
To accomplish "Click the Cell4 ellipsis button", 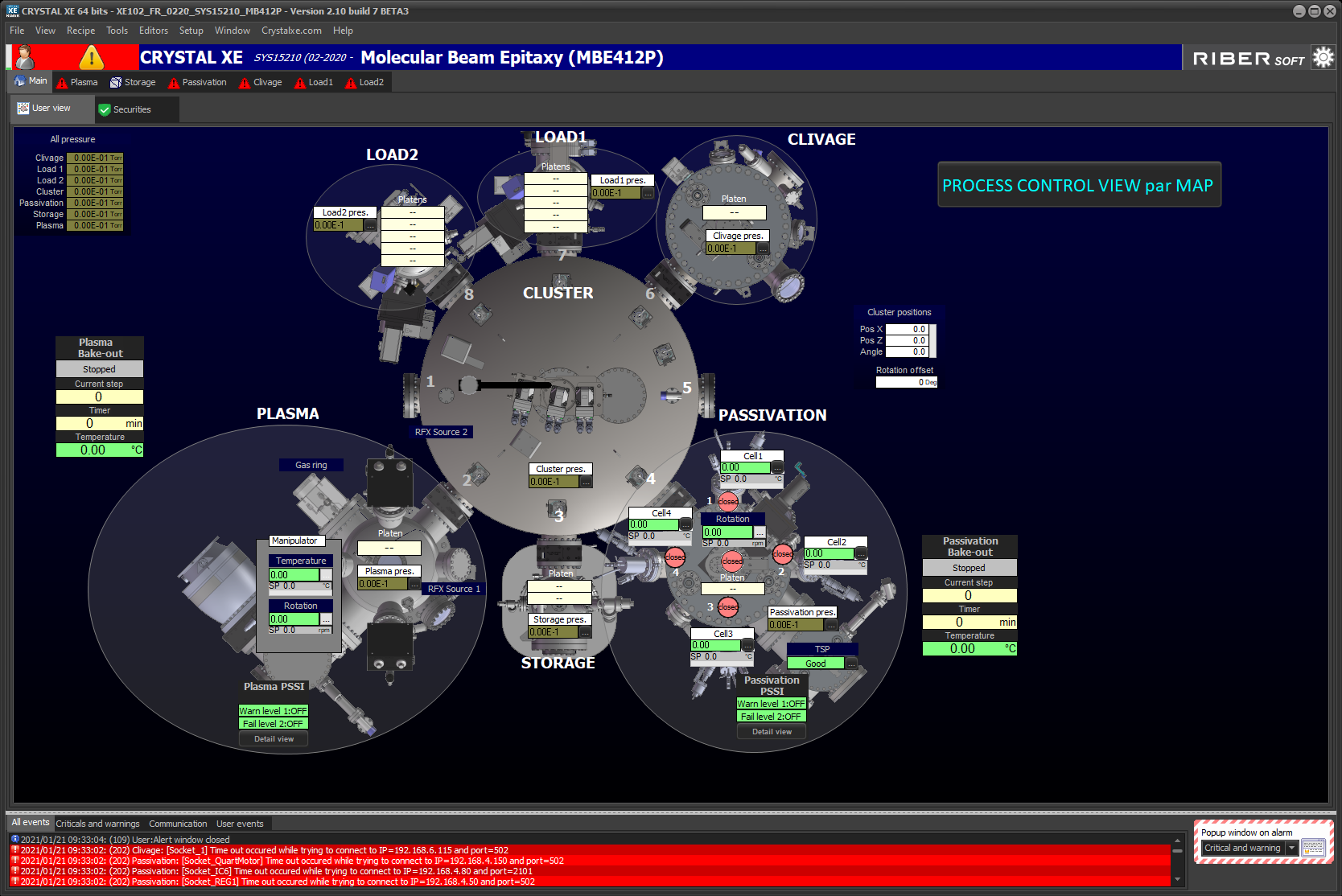I will click(685, 524).
